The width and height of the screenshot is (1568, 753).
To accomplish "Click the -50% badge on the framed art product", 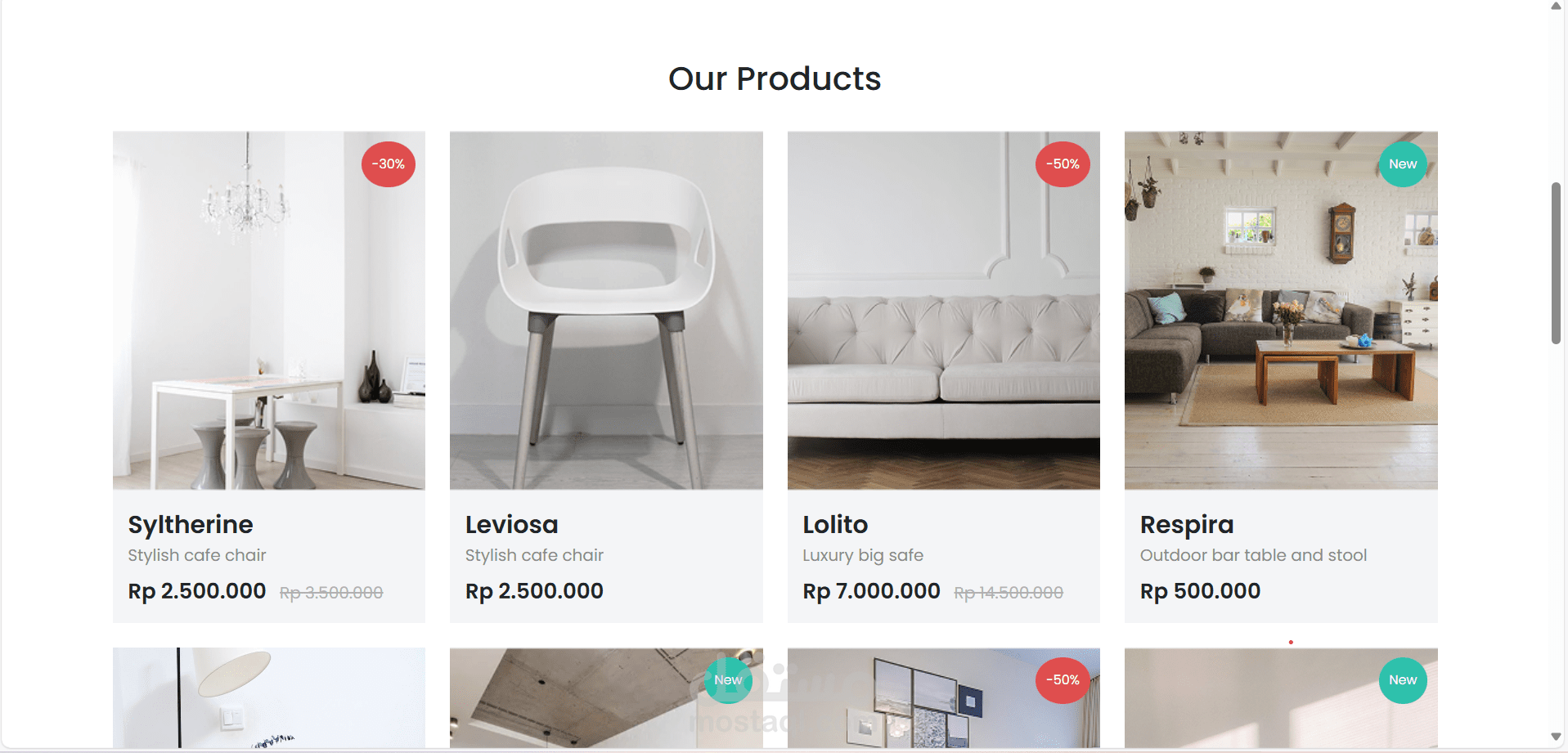I will pyautogui.click(x=1063, y=680).
